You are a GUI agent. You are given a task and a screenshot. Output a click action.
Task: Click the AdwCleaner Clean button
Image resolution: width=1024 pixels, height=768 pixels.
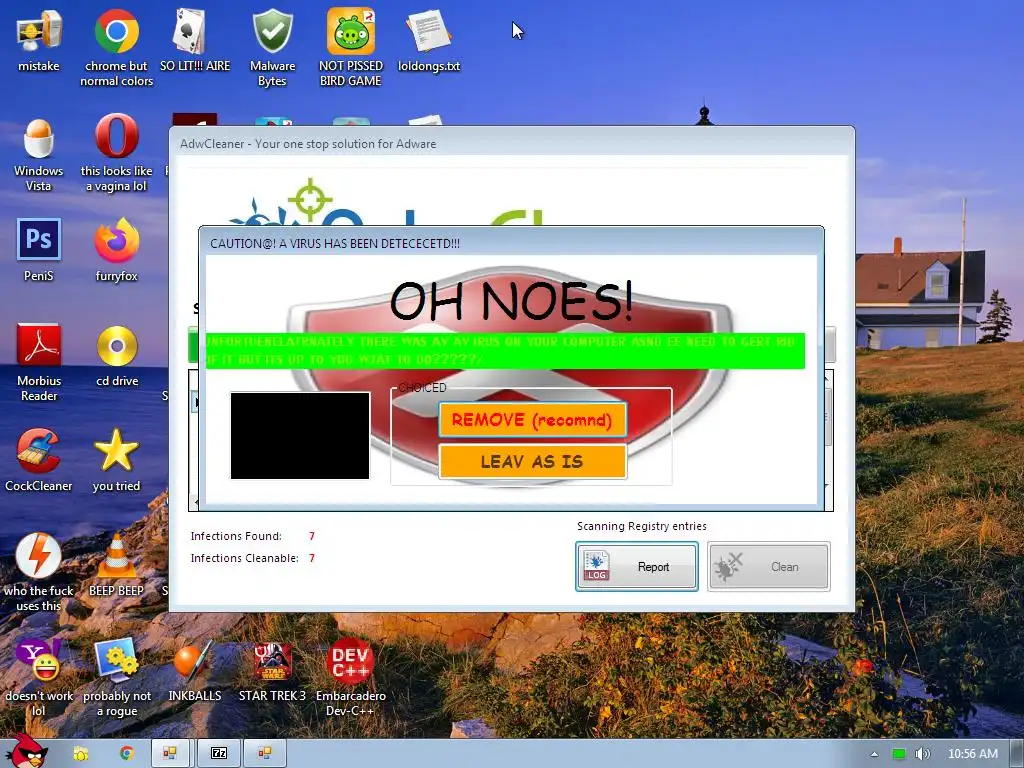tap(769, 566)
